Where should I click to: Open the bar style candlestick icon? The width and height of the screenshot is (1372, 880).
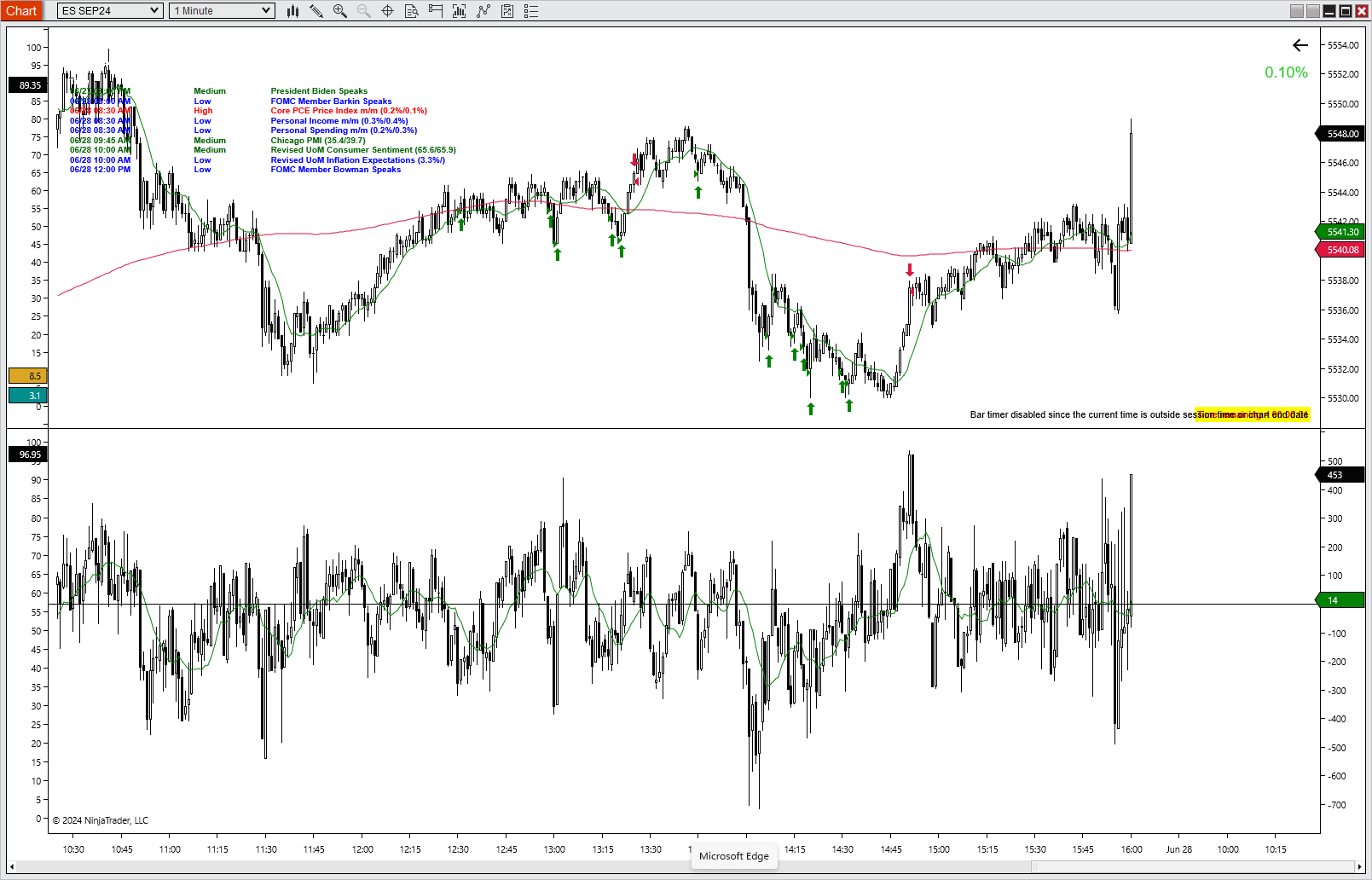pyautogui.click(x=292, y=11)
